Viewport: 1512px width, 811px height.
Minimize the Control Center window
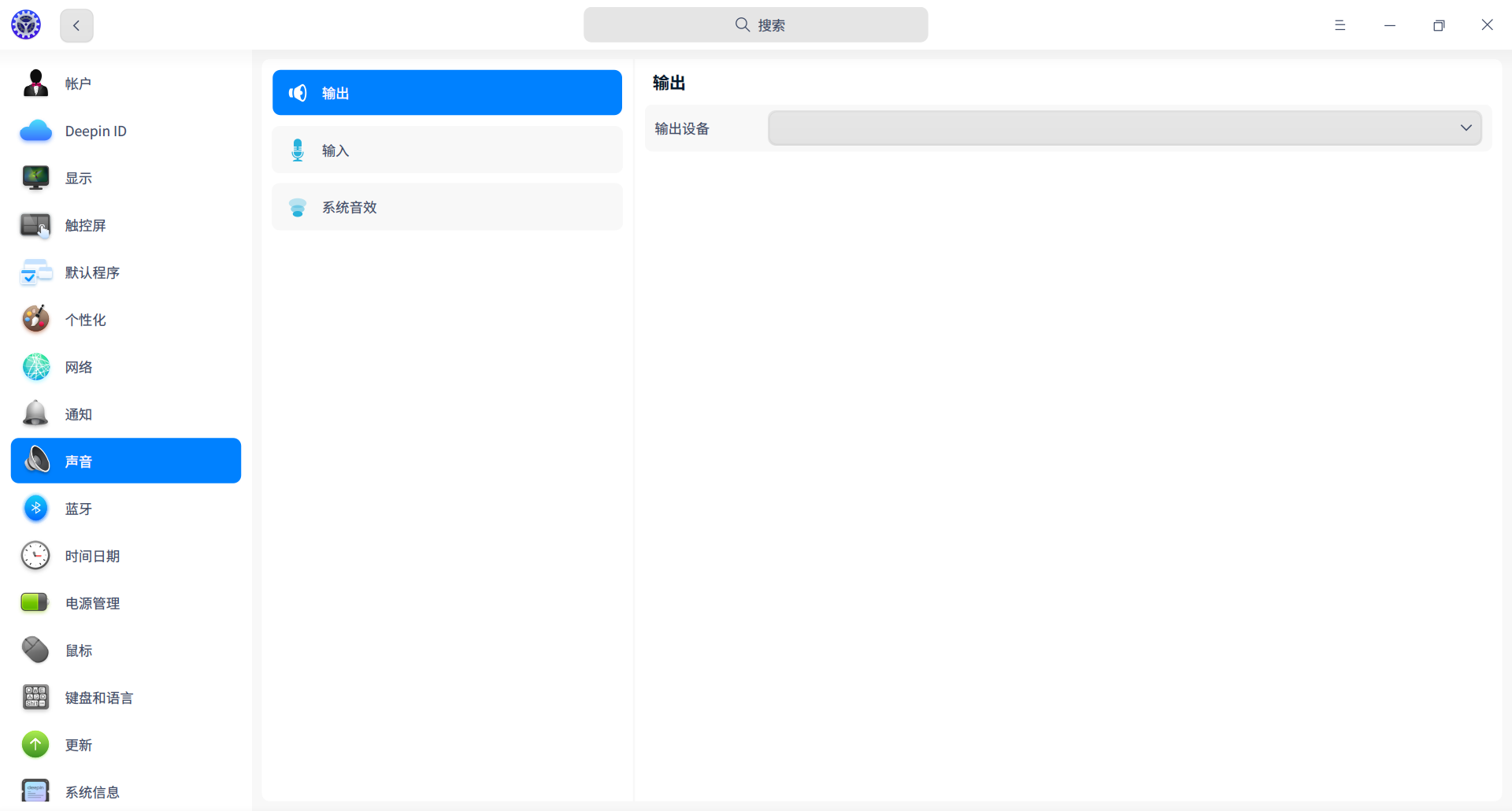1389,25
